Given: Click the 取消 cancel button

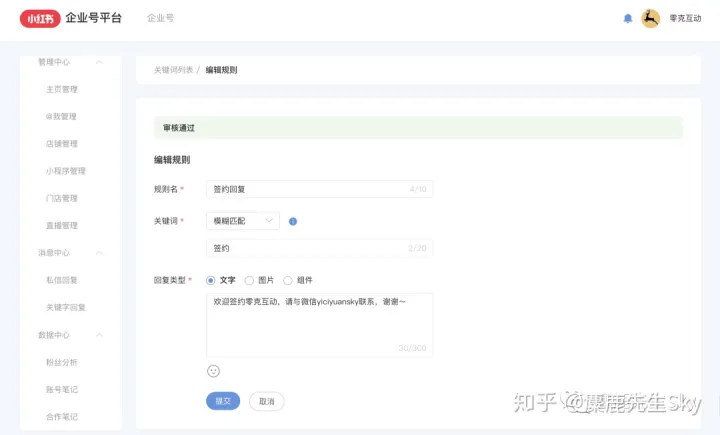Looking at the screenshot, I should click(266, 401).
